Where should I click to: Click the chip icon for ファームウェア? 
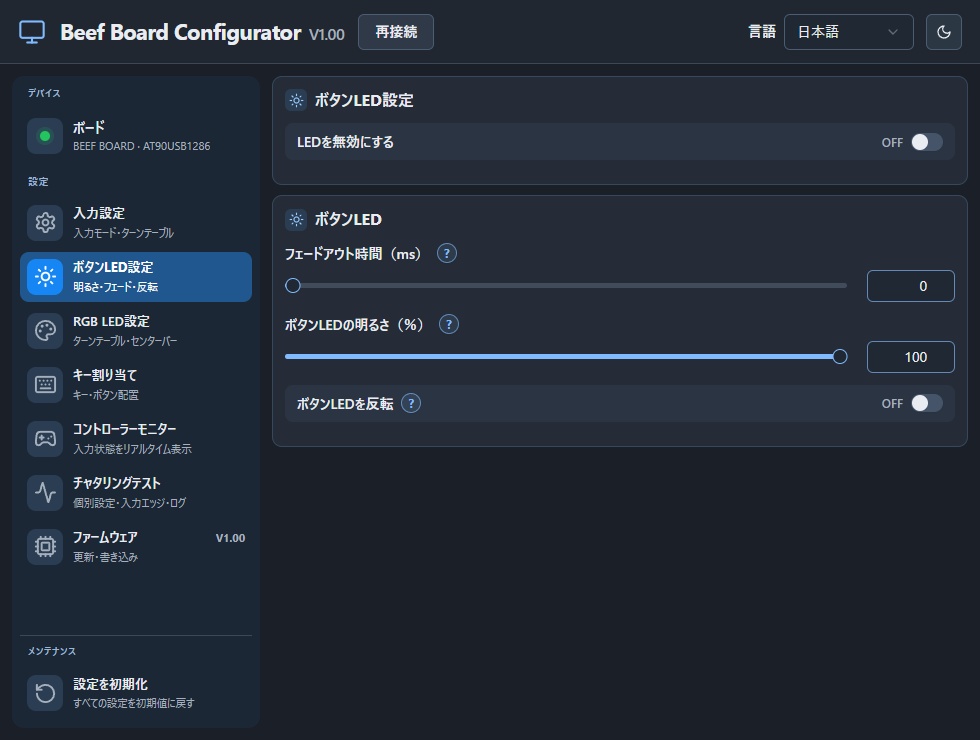(45, 547)
